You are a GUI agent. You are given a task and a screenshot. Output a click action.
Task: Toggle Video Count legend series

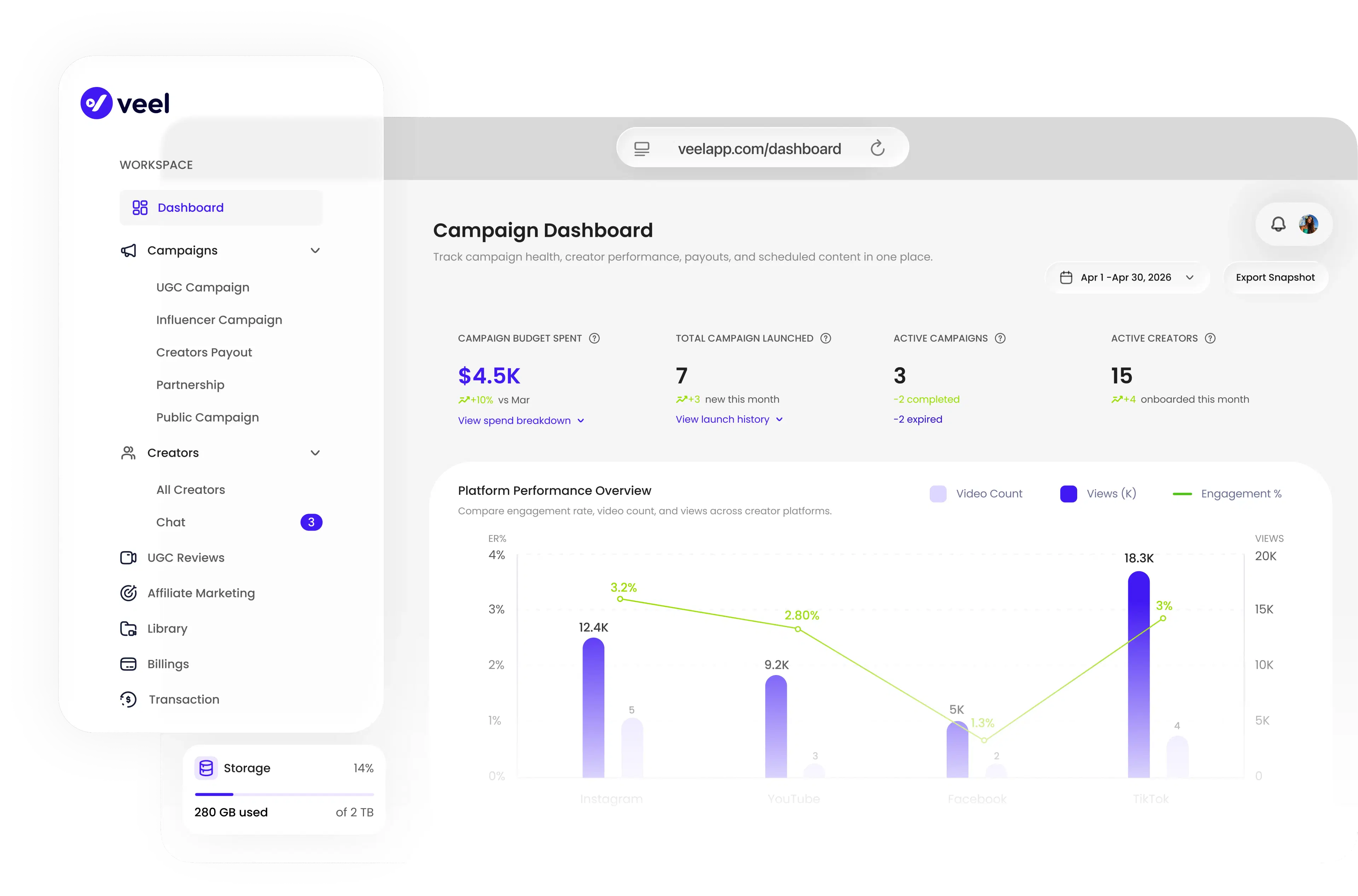pyautogui.click(x=976, y=494)
